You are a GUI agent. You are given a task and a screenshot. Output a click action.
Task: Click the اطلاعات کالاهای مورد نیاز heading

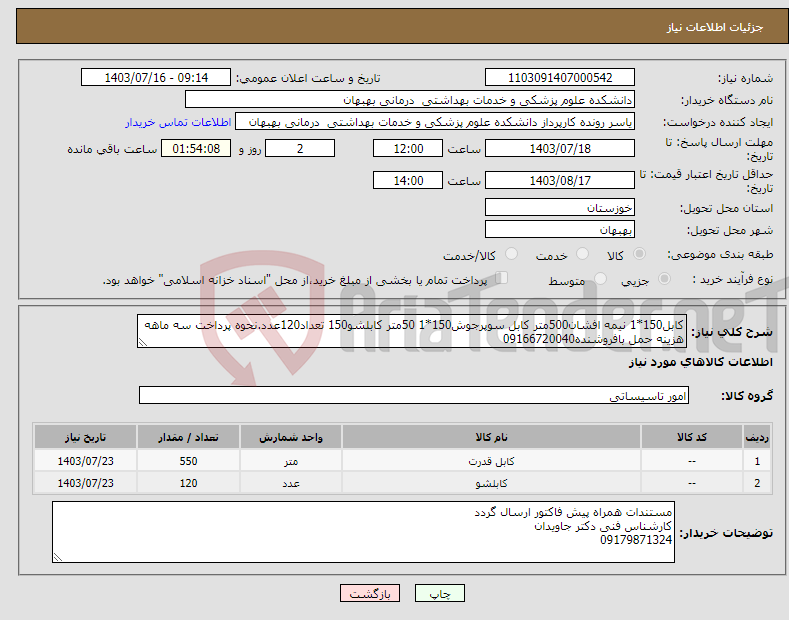coord(700,362)
